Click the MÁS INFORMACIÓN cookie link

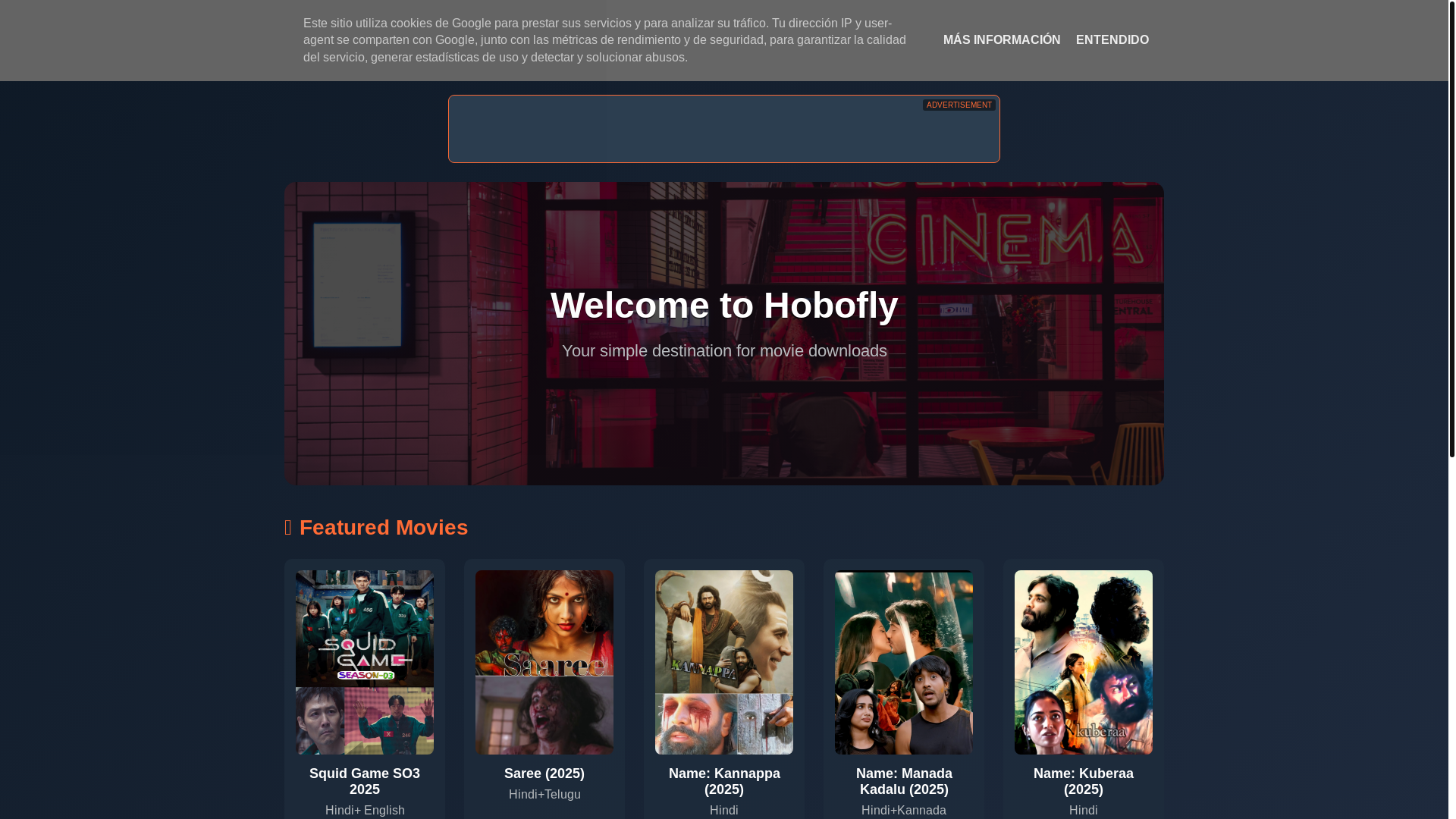coord(1001,40)
